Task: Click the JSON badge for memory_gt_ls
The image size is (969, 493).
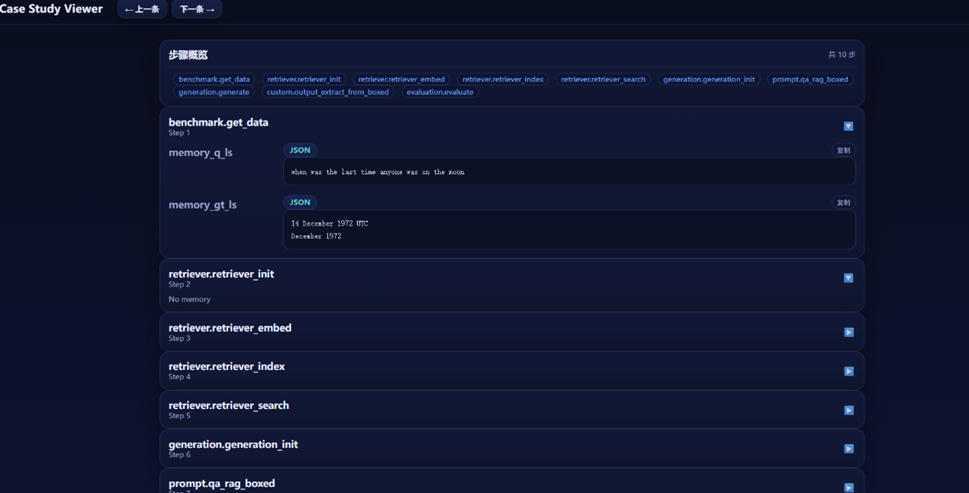Action: (x=300, y=202)
